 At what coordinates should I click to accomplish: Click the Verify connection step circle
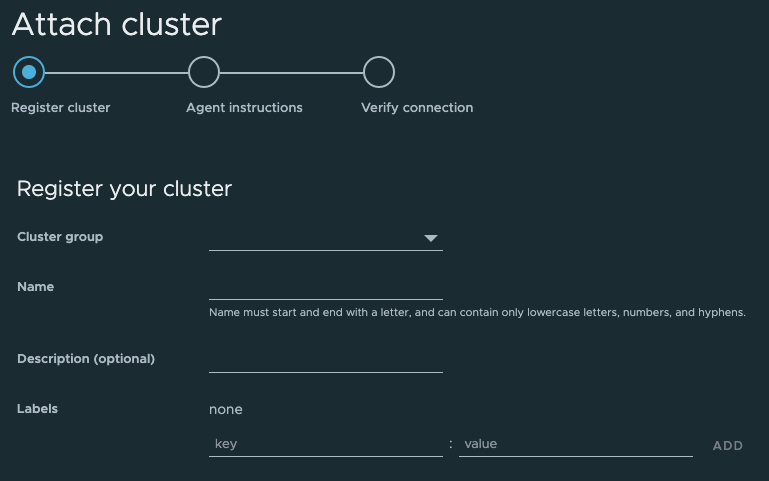click(379, 72)
